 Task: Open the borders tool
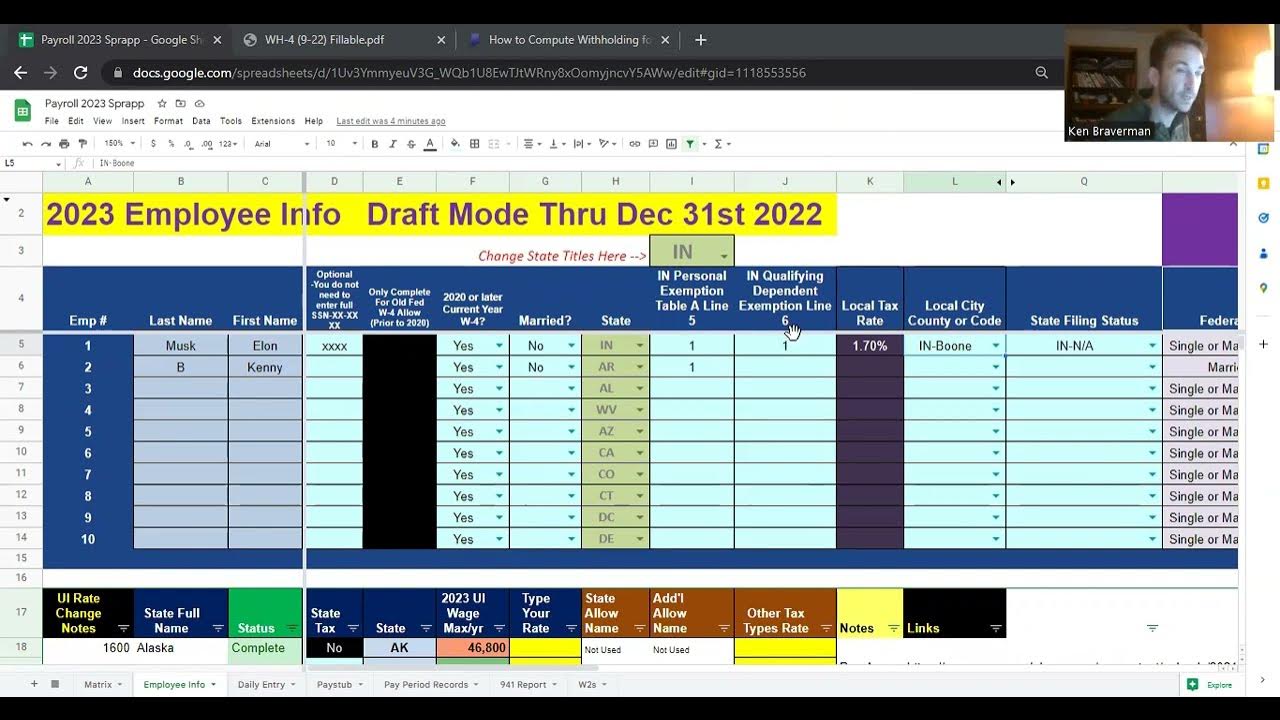[x=474, y=144]
